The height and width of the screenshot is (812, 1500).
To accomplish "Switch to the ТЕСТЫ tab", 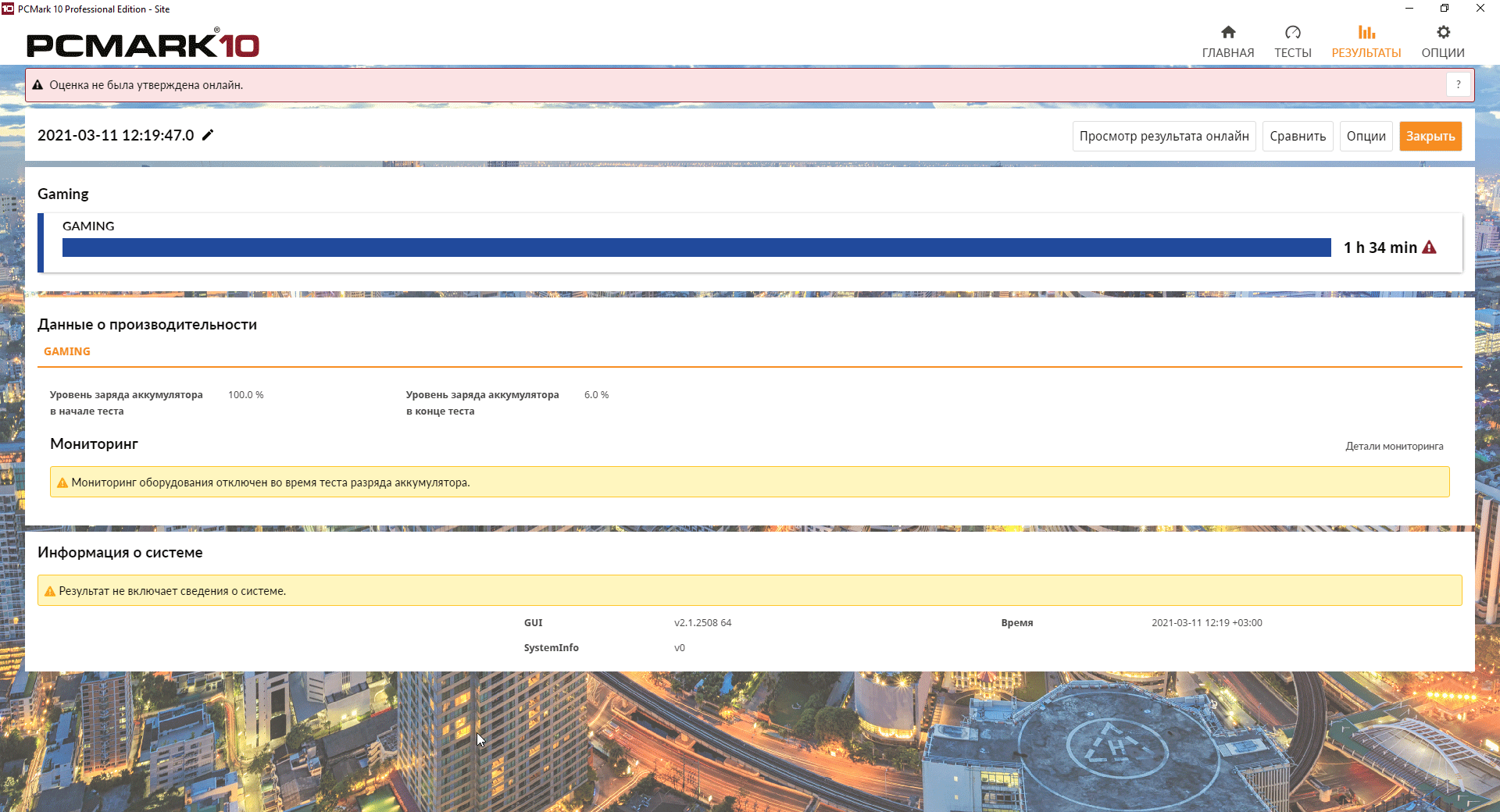I will click(x=1293, y=41).
